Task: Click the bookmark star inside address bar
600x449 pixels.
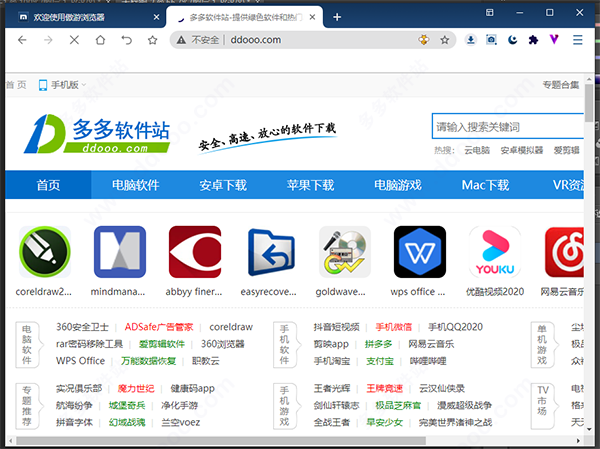Action: click(444, 40)
